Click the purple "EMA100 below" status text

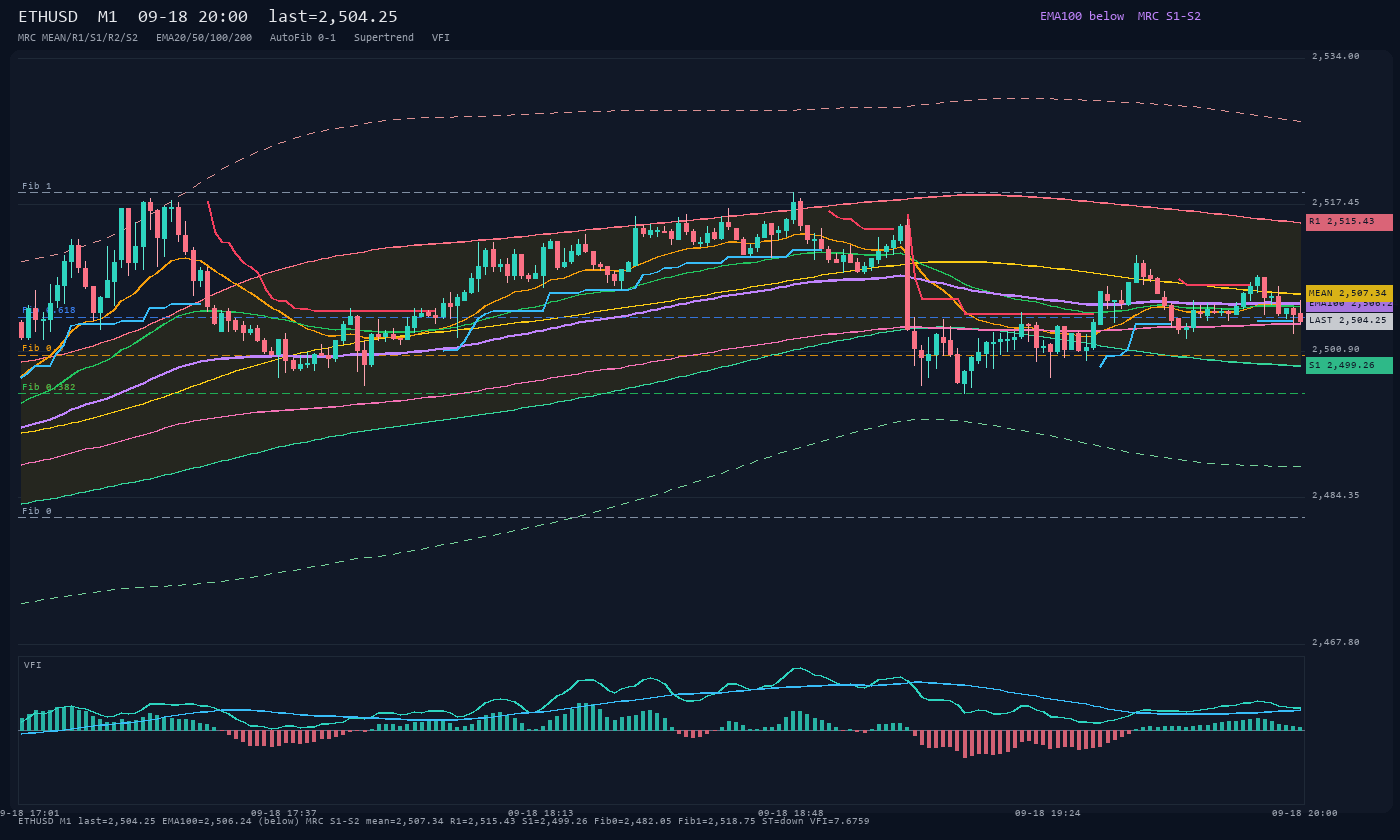tap(1082, 16)
